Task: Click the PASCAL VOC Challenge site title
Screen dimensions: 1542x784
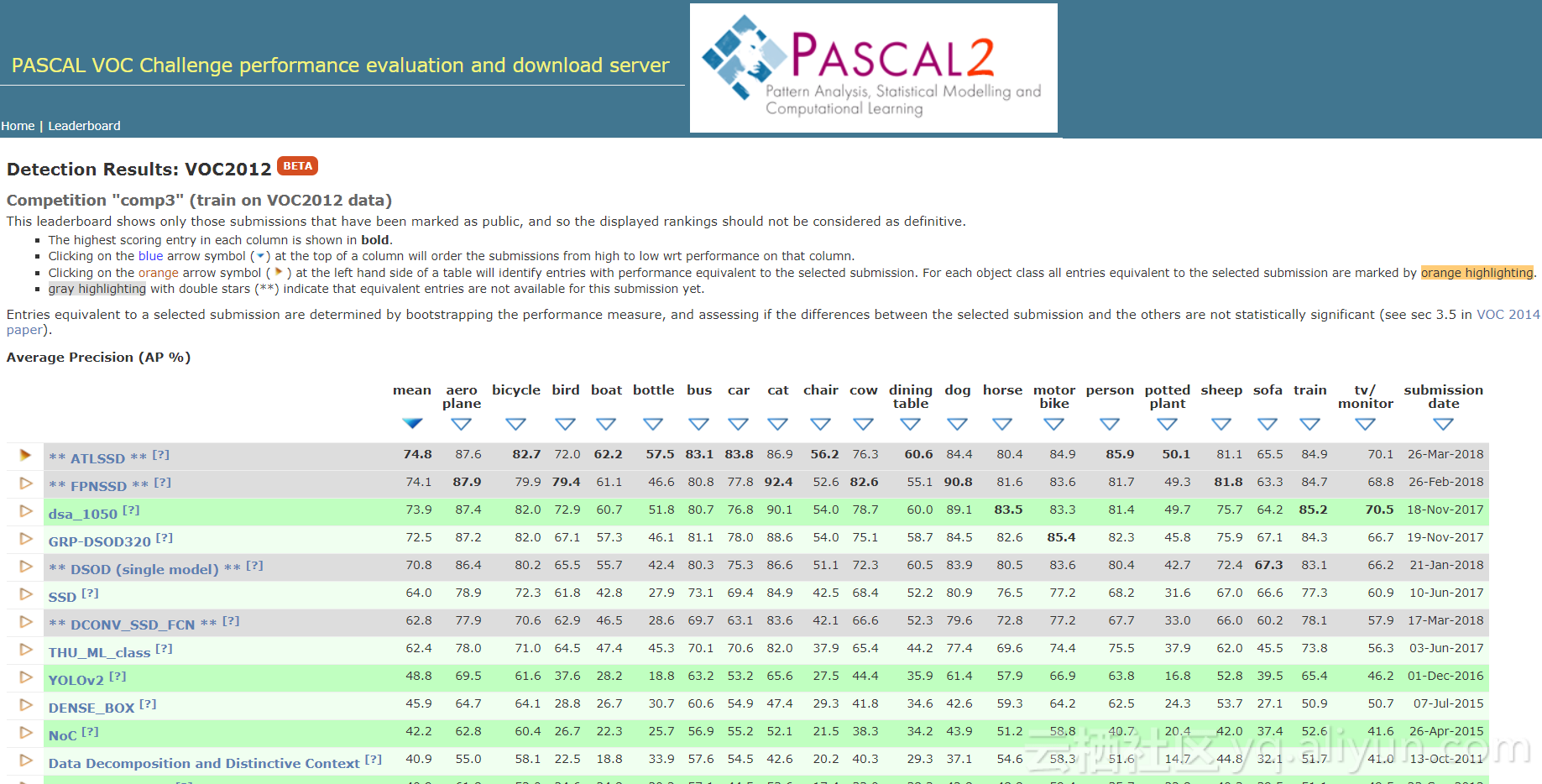Action: (x=340, y=65)
